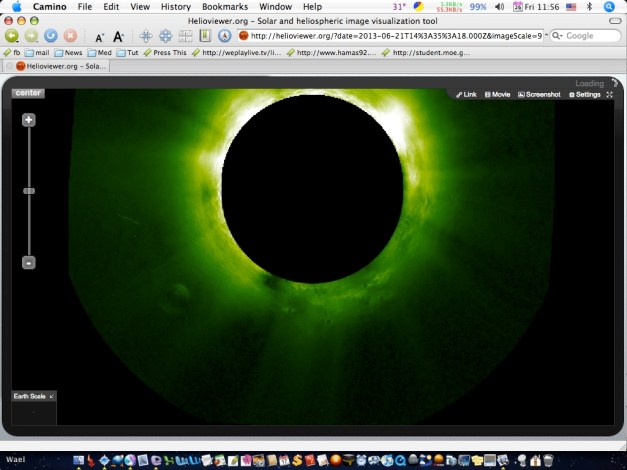Go forward with the green forward arrow
This screenshot has height=470, width=627.
click(x=30, y=36)
